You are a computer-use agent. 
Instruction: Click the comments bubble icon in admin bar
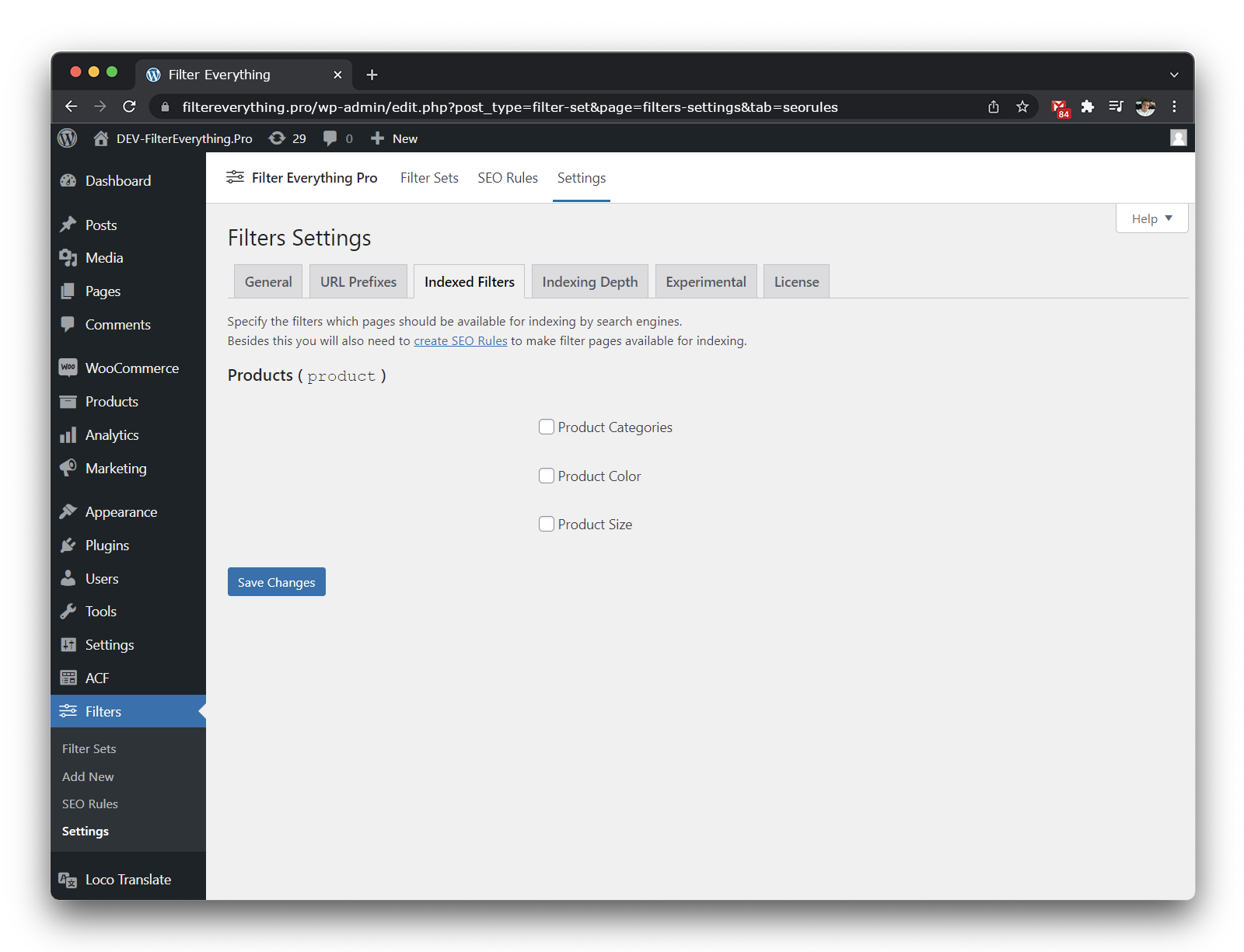pos(330,138)
